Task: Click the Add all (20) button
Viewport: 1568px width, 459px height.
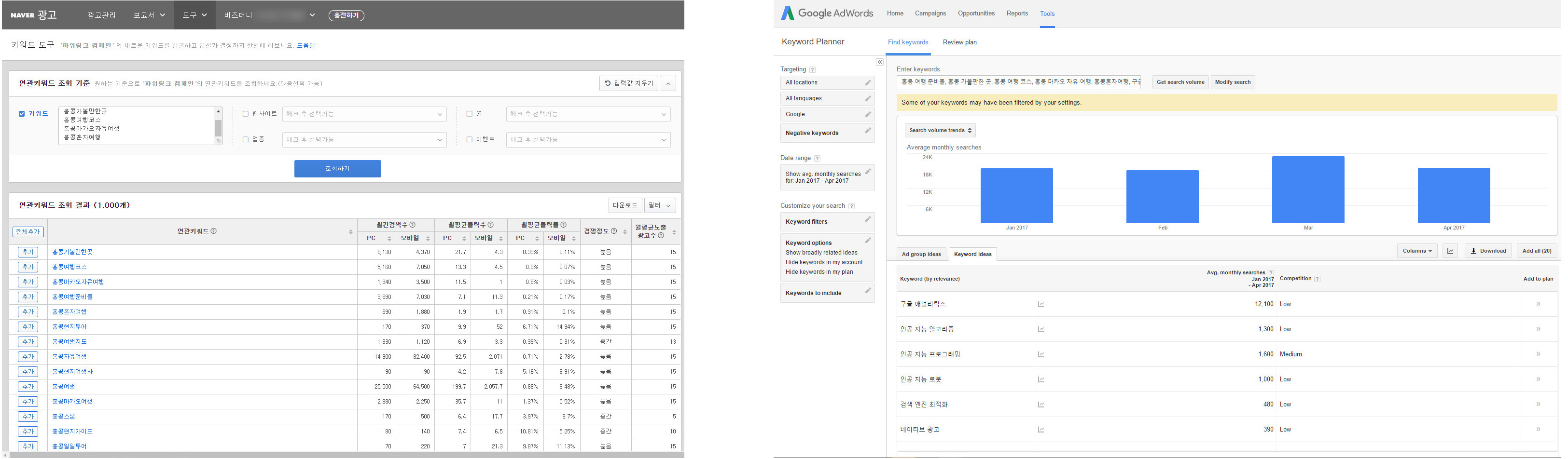Action: pos(1536,251)
